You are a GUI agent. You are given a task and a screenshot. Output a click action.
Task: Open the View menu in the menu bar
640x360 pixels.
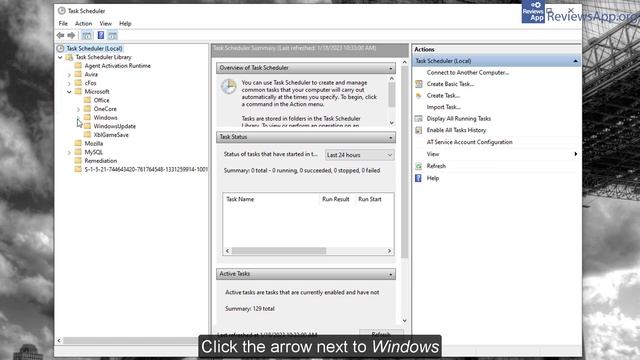pyautogui.click(x=105, y=24)
